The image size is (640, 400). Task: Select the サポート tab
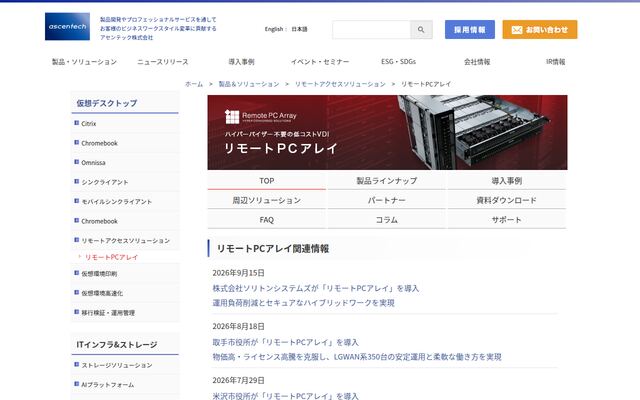pos(507,220)
